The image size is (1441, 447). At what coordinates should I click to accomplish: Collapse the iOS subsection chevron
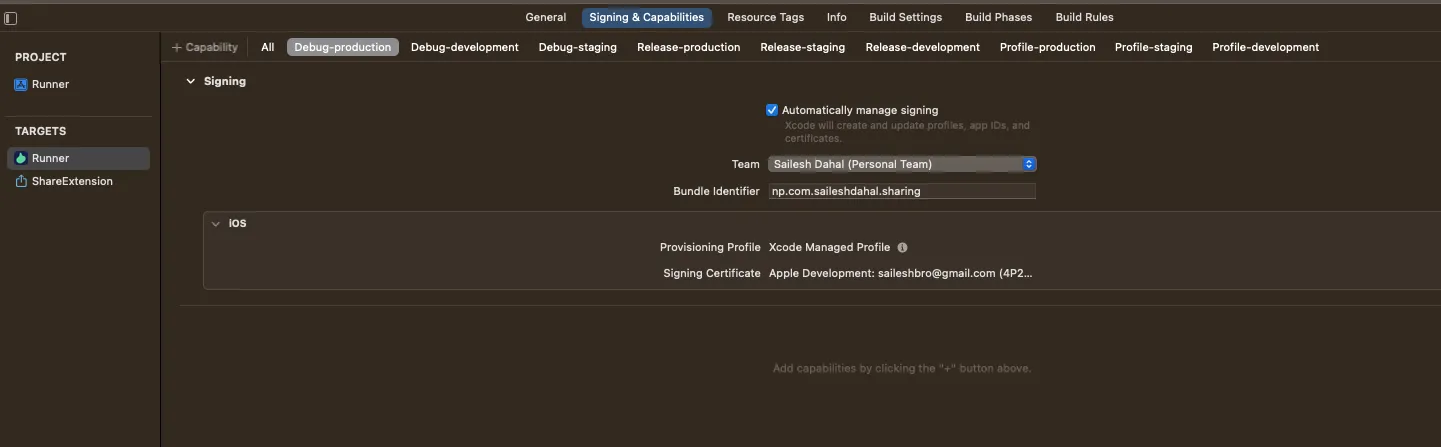tap(215, 224)
